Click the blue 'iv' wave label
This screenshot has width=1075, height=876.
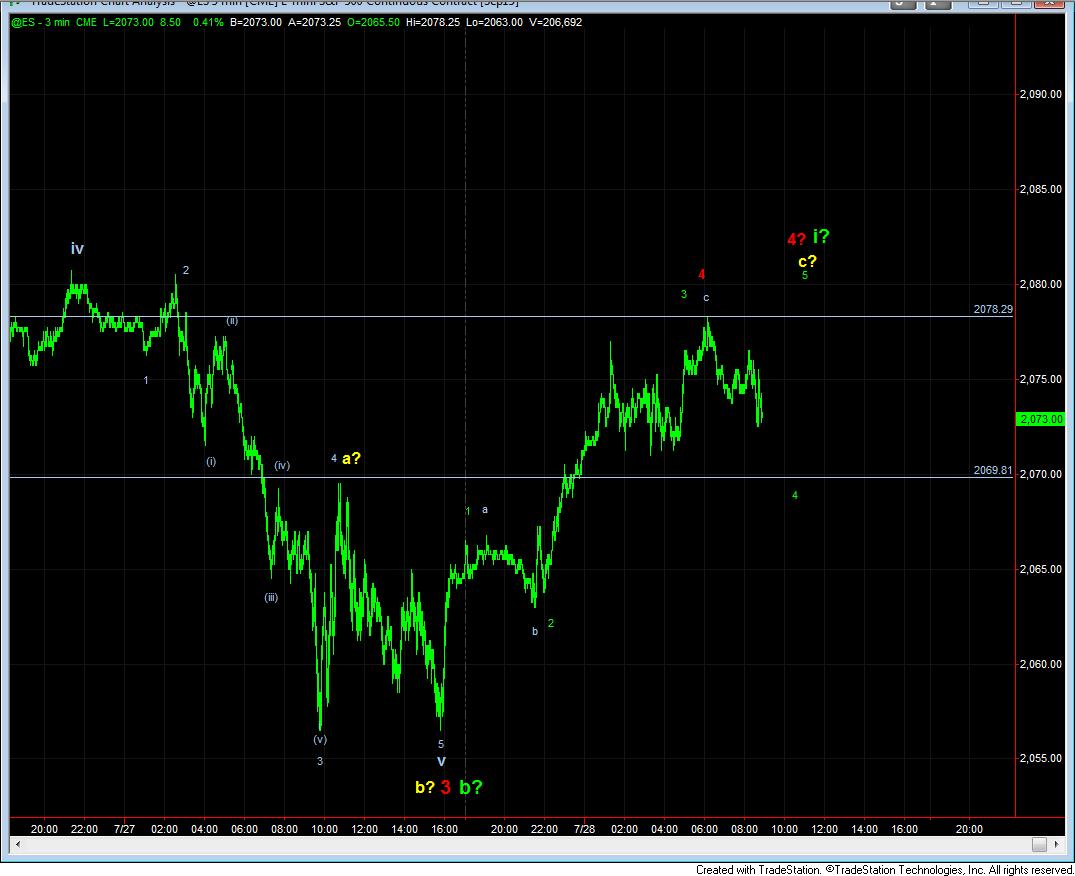coord(78,248)
